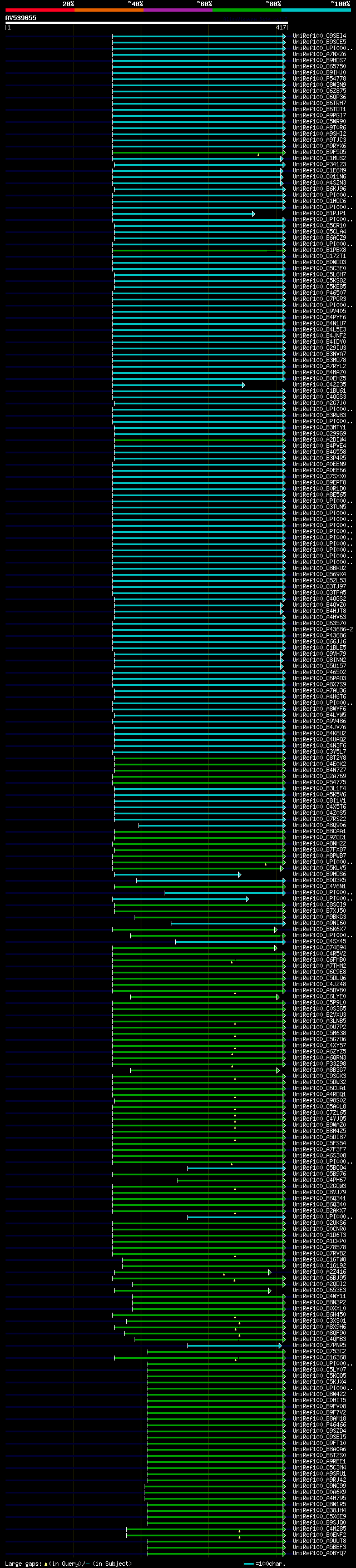Select UniRef100_A8Q906 label
Viewport: 356px width, 1568px height.
click(x=319, y=825)
